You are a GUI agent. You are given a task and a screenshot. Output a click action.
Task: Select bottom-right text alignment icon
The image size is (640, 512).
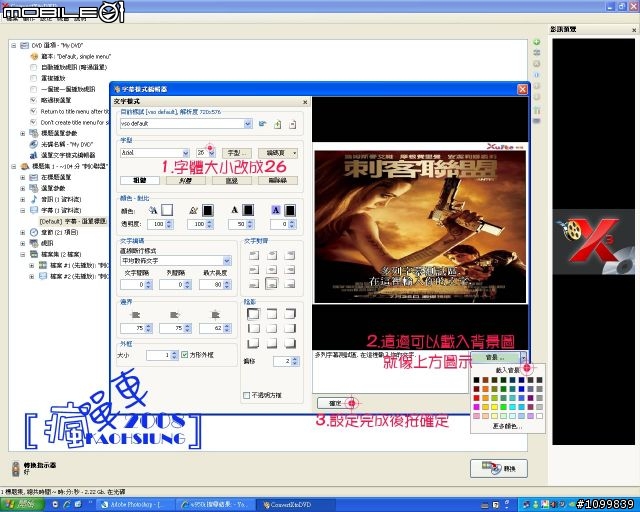[x=290, y=284]
